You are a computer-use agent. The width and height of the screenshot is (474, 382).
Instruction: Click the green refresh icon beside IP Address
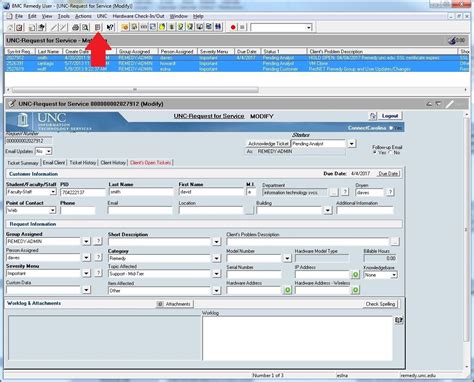[x=355, y=274]
